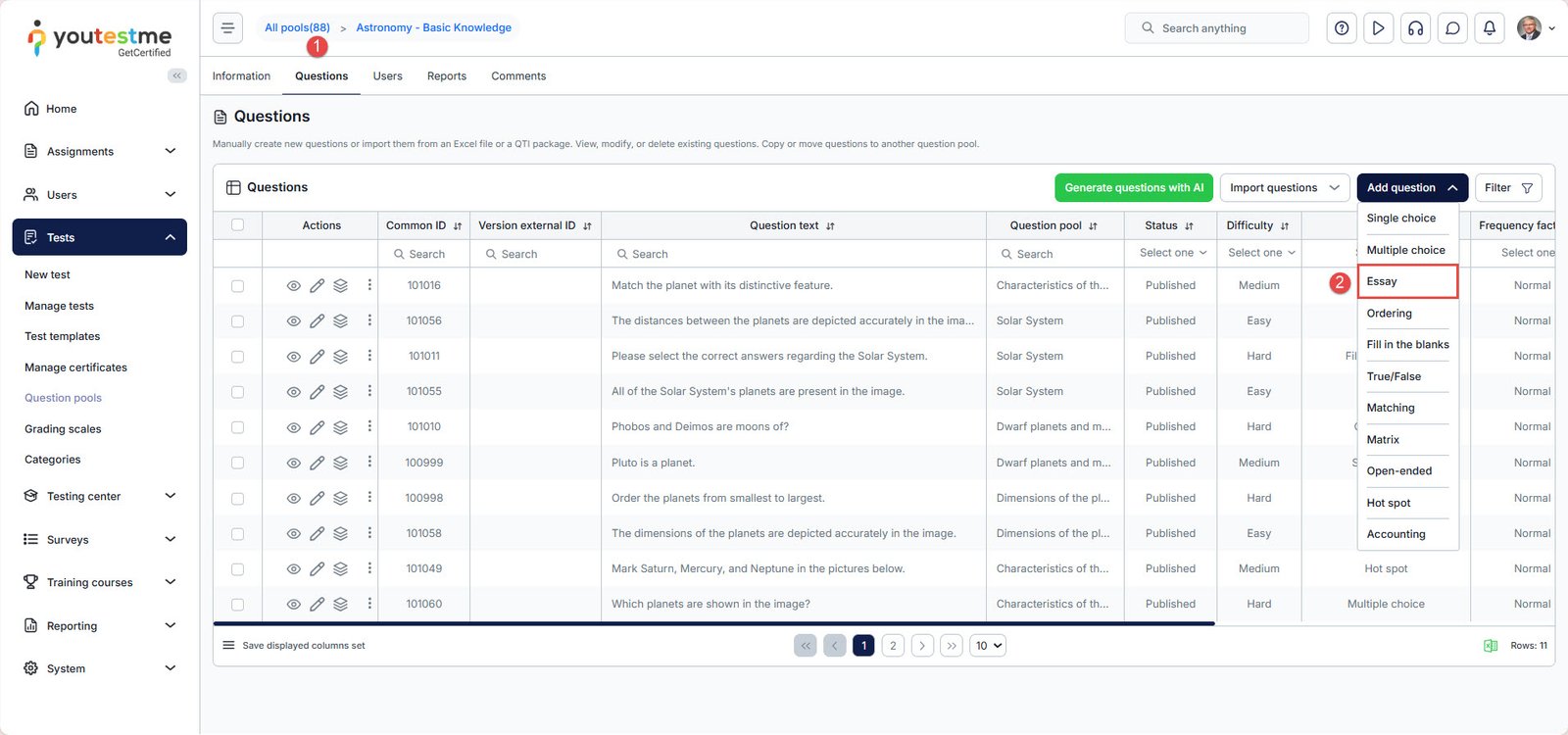Change rows per page dropdown
Viewport: 1568px width, 735px height.
pos(987,646)
